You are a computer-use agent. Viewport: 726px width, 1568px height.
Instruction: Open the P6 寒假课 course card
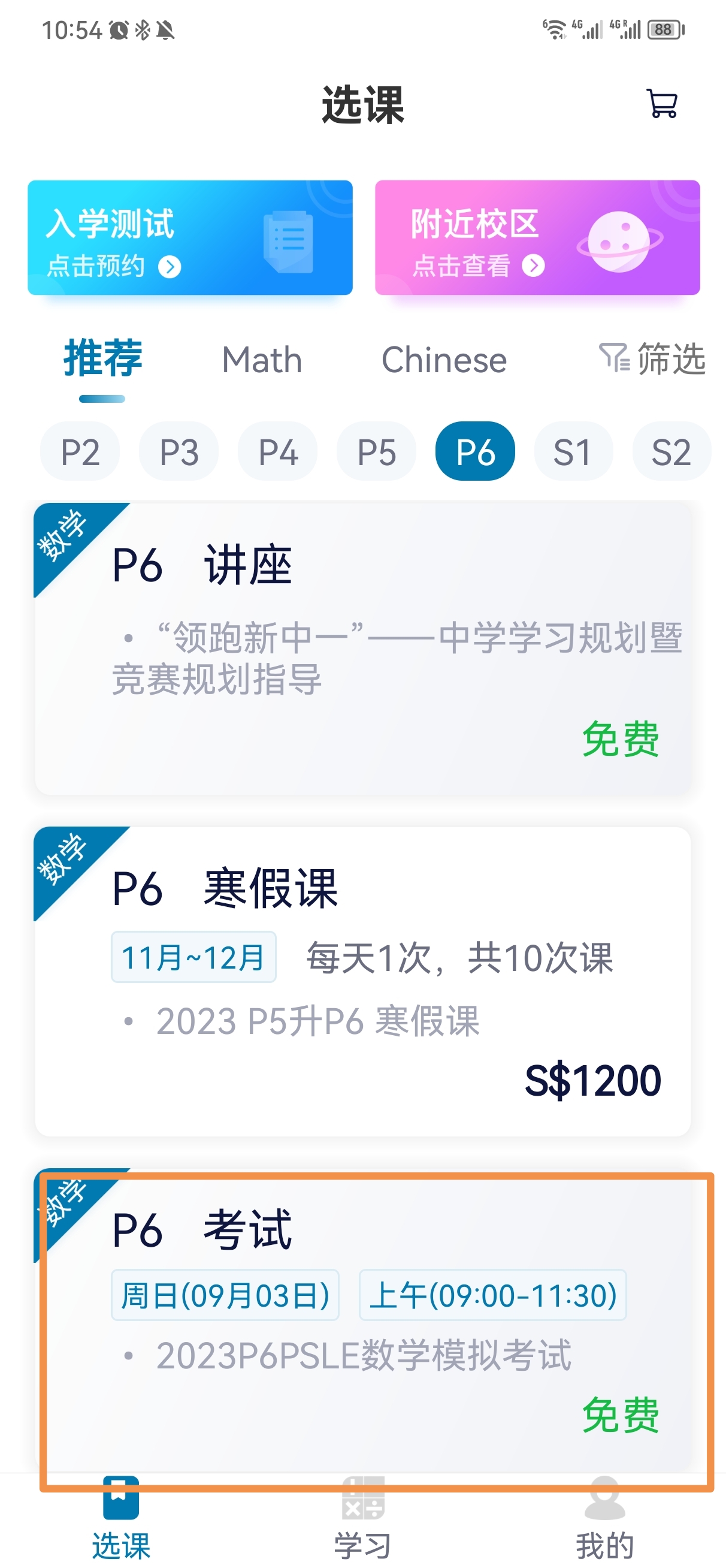pyautogui.click(x=362, y=981)
